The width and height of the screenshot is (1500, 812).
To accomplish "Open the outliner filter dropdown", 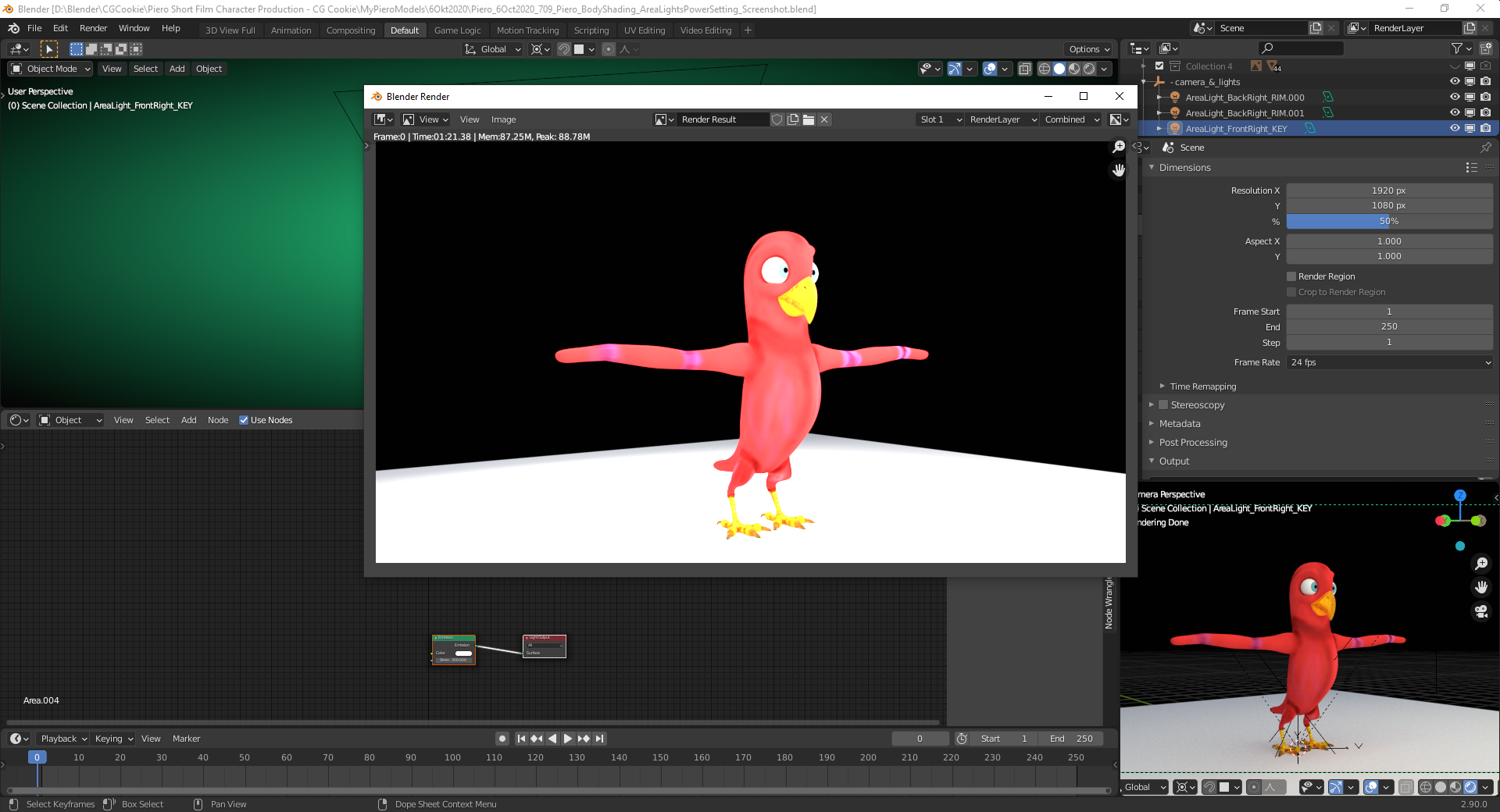I will click(1462, 48).
